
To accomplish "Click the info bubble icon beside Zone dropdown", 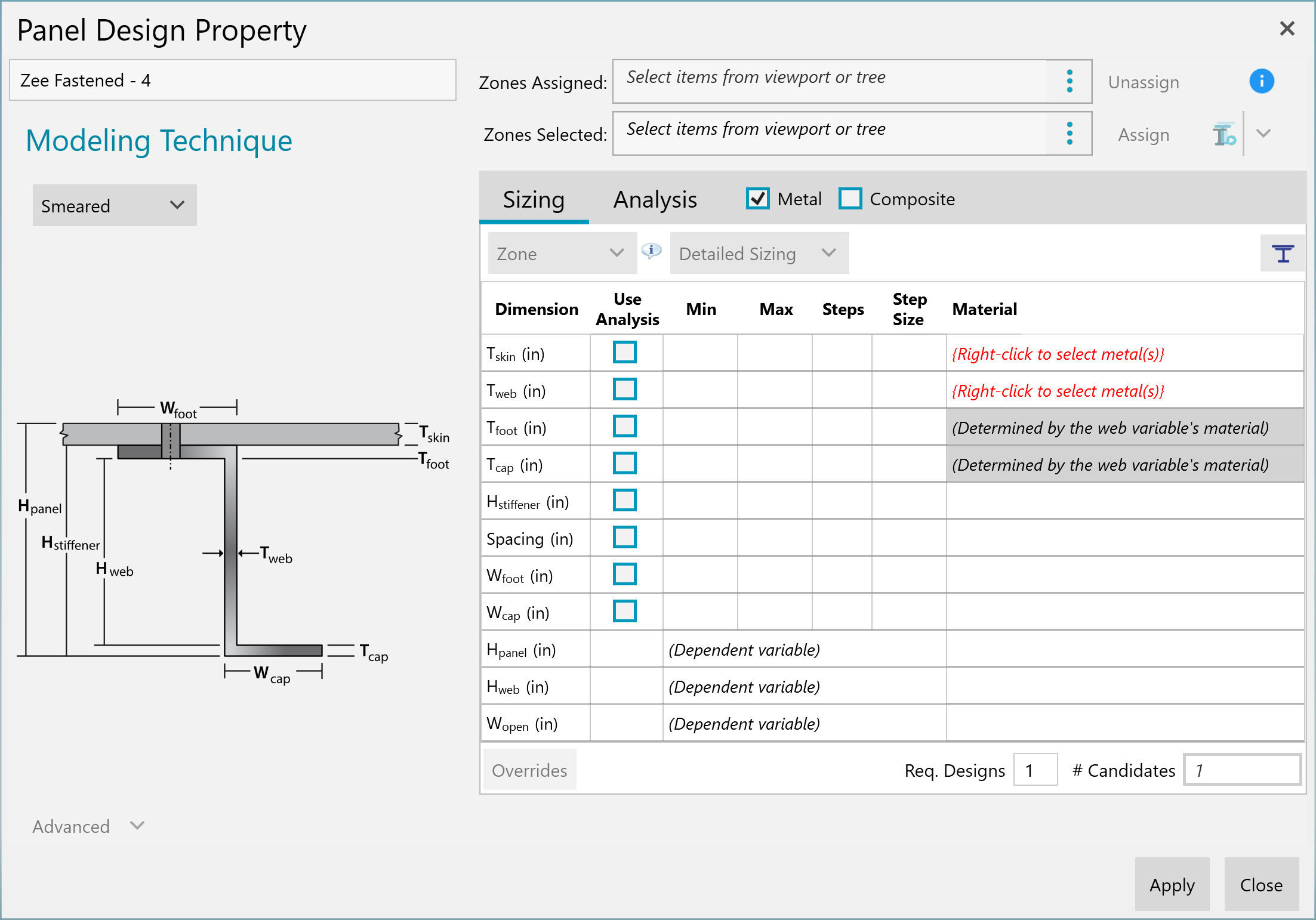I will tap(651, 251).
